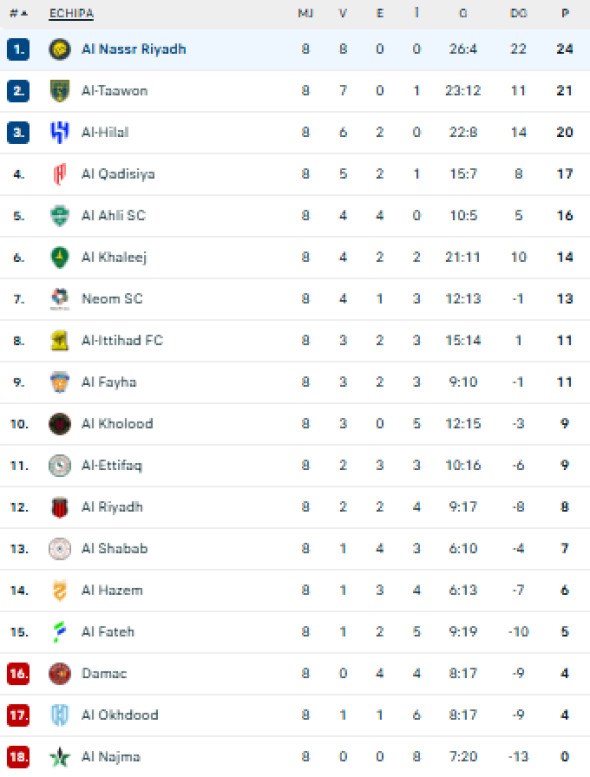This screenshot has width=590, height=777.
Task: Click the Al Nassr Riyadh club logo
Action: [x=59, y=49]
